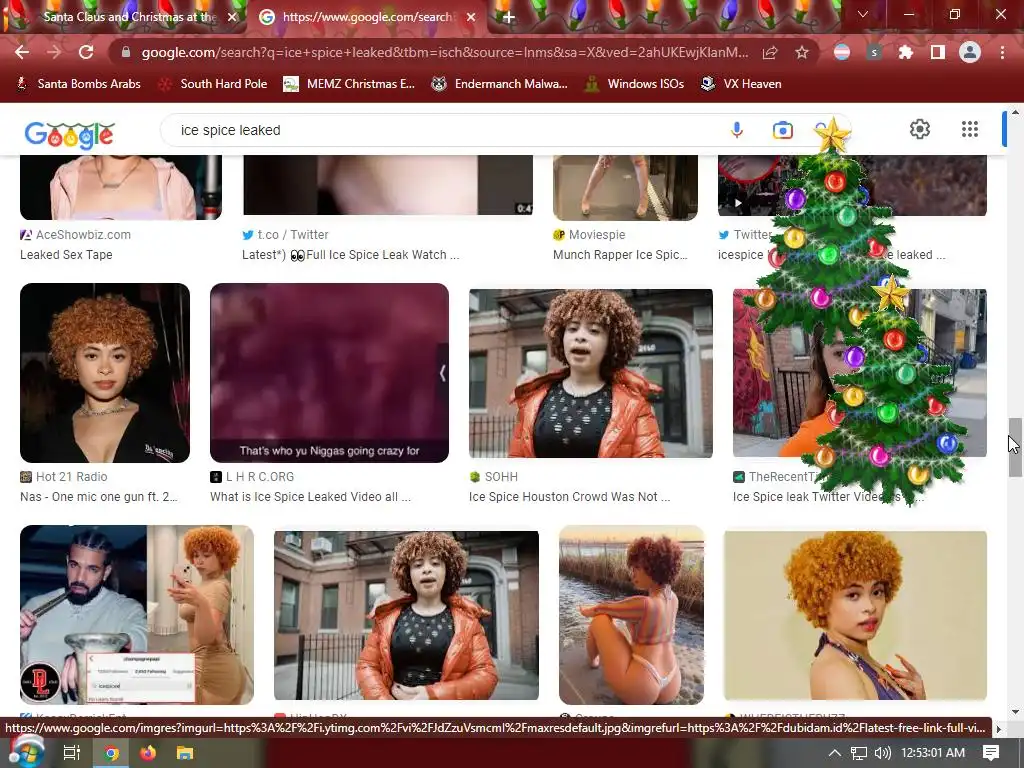The height and width of the screenshot is (768, 1024).
Task: Open Task View on the taskbar
Action: pyautogui.click(x=71, y=753)
